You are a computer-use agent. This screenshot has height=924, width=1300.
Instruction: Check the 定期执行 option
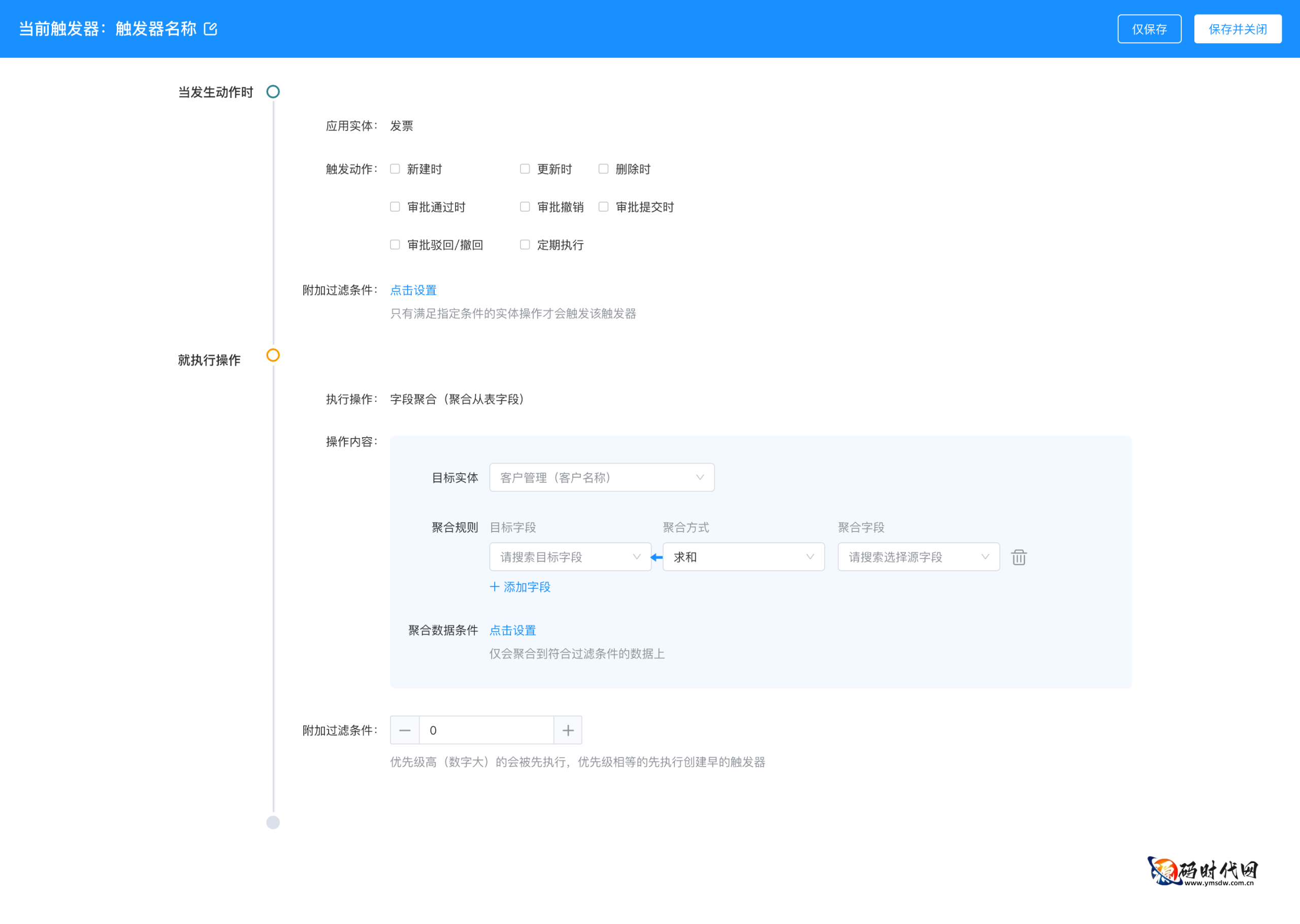525,244
